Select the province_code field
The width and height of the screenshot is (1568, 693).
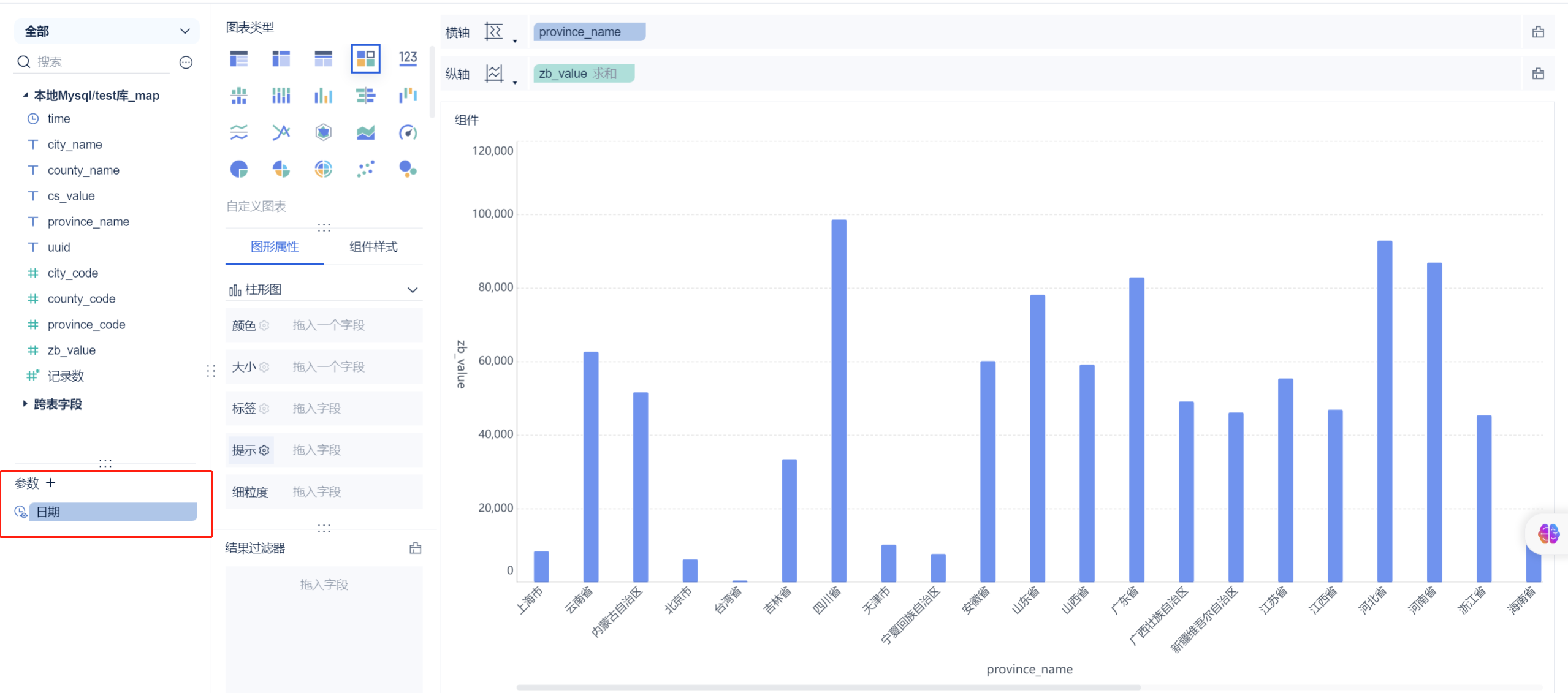86,325
